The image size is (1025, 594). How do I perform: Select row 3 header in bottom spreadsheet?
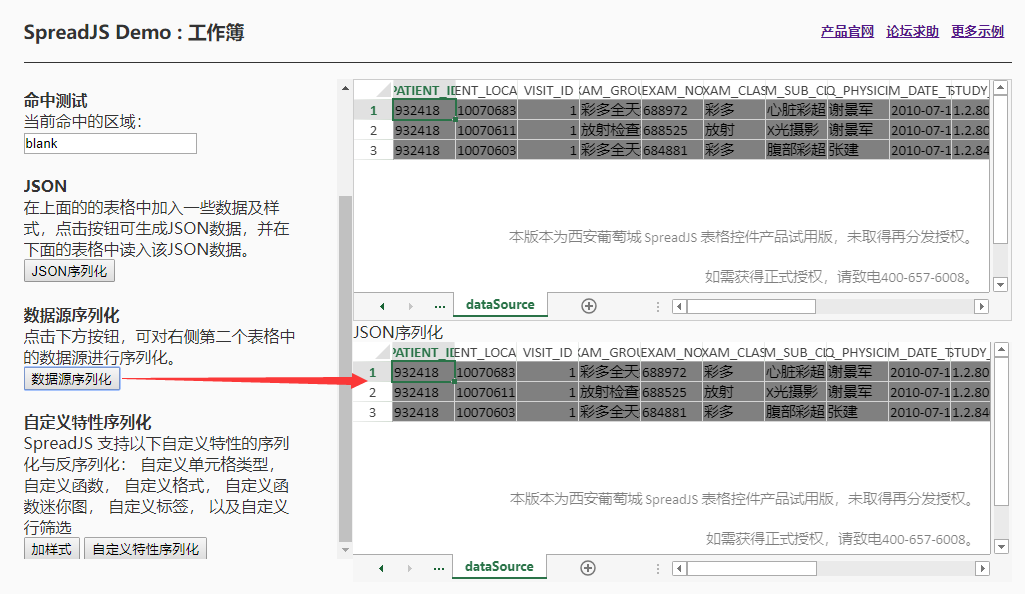[373, 412]
